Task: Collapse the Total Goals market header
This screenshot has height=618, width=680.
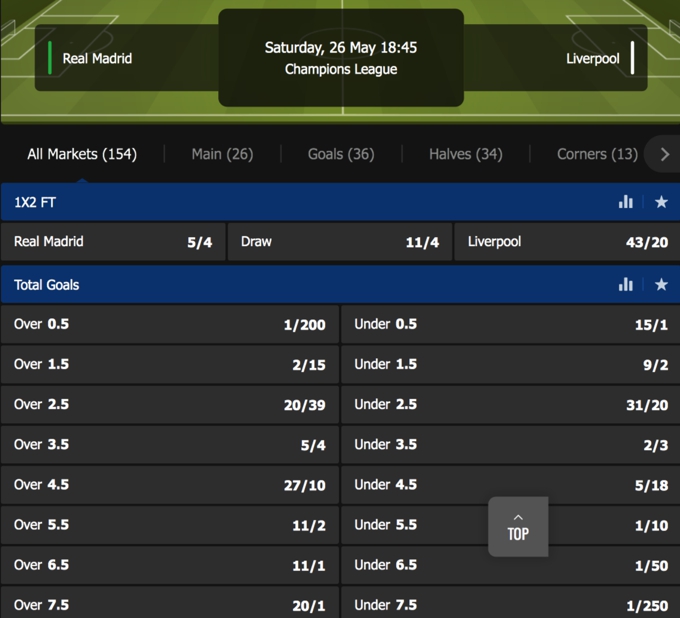Action: point(340,284)
